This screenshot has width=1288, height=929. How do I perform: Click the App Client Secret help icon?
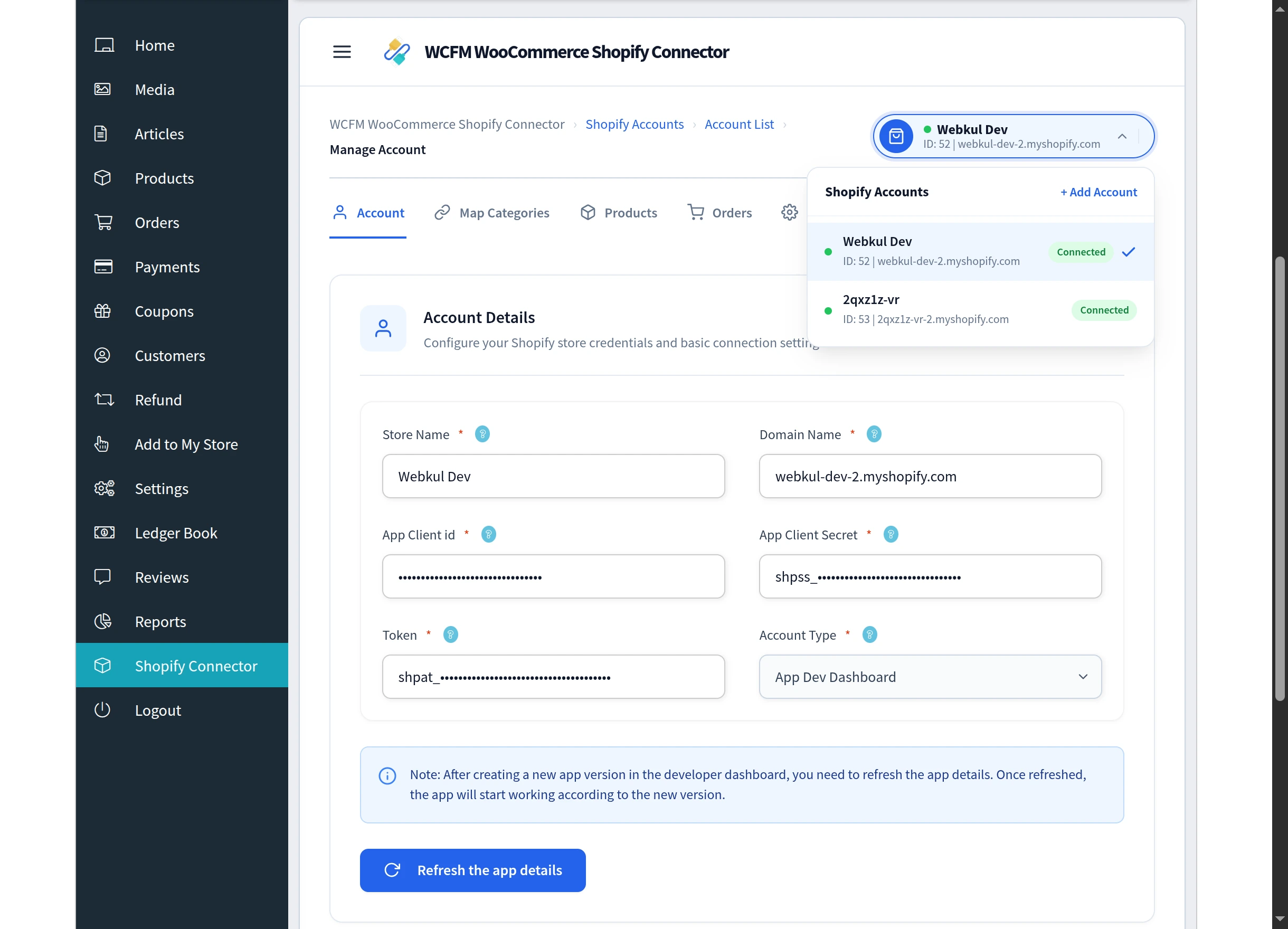point(891,534)
